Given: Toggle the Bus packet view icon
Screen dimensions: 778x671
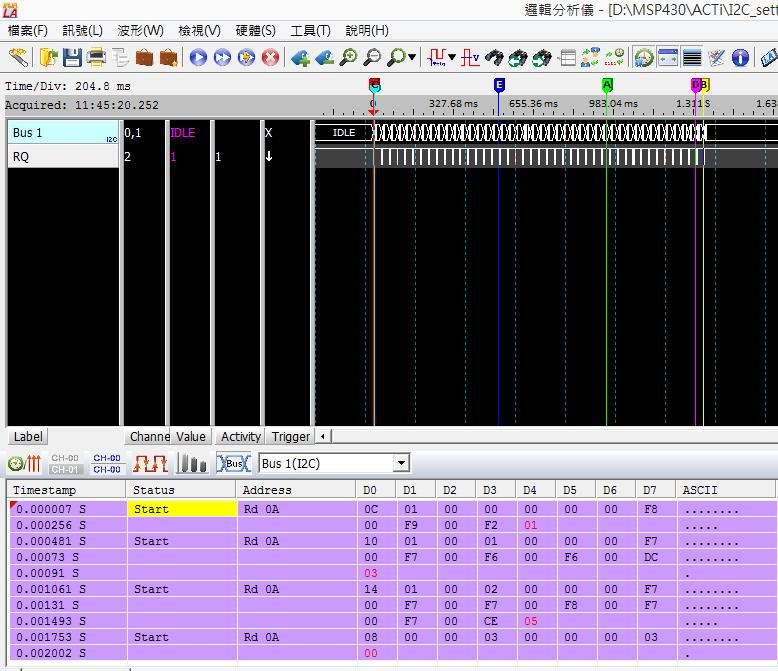Looking at the screenshot, I should pyautogui.click(x=234, y=464).
